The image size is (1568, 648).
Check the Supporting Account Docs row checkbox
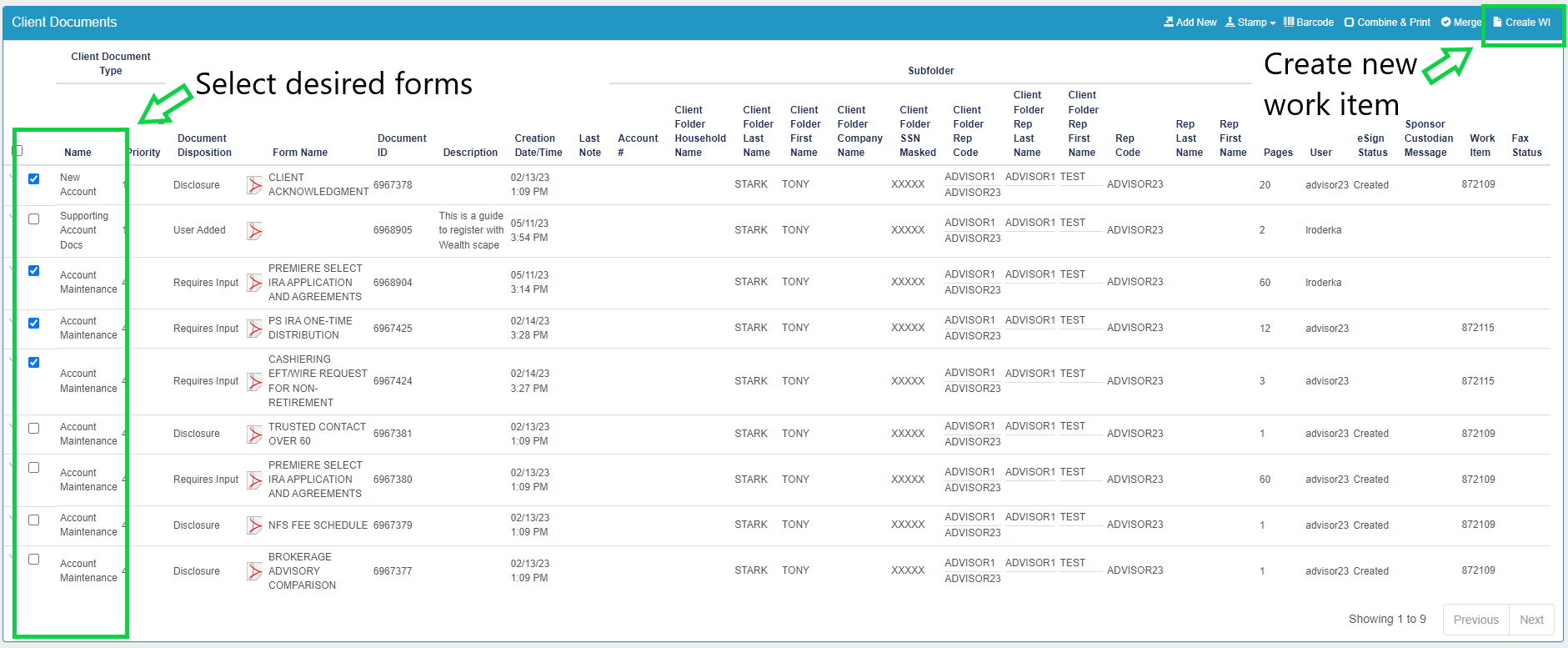point(34,219)
